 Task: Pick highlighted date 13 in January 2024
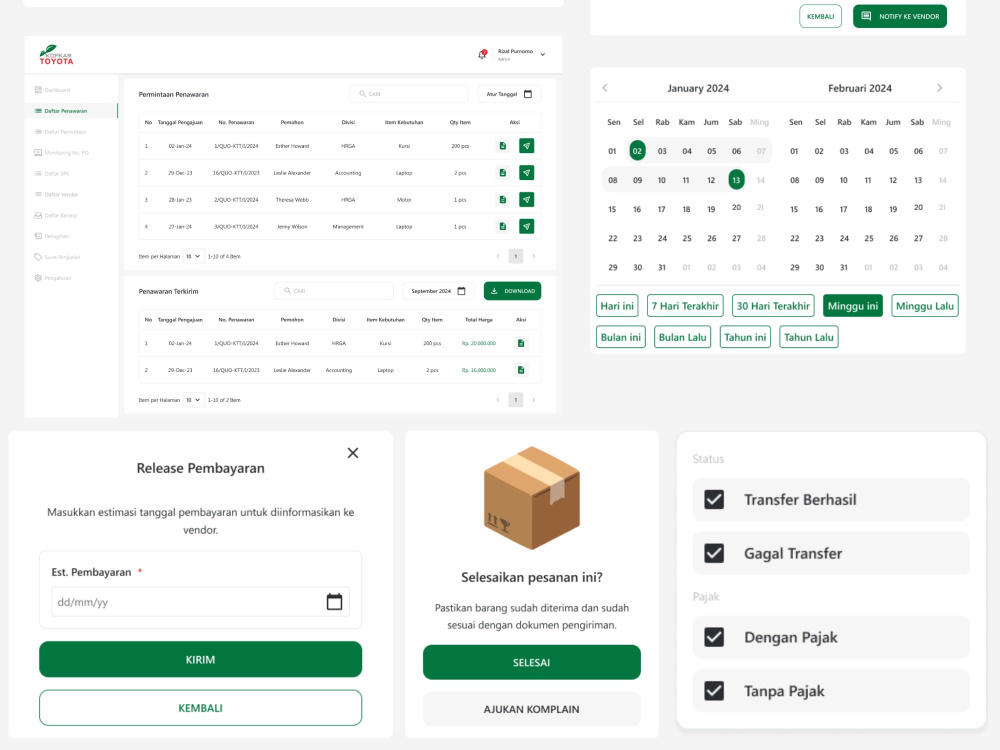736,180
